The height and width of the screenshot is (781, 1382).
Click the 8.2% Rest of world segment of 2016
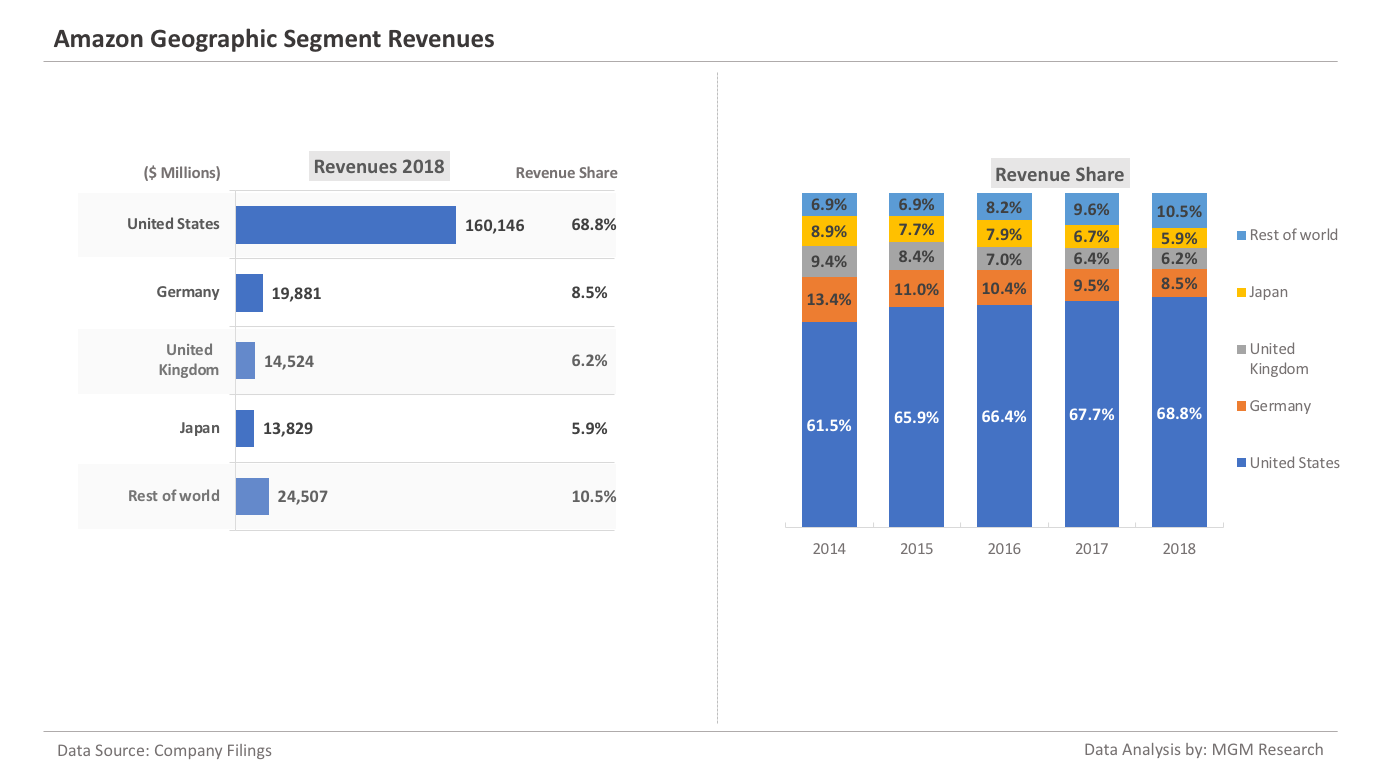[1004, 207]
